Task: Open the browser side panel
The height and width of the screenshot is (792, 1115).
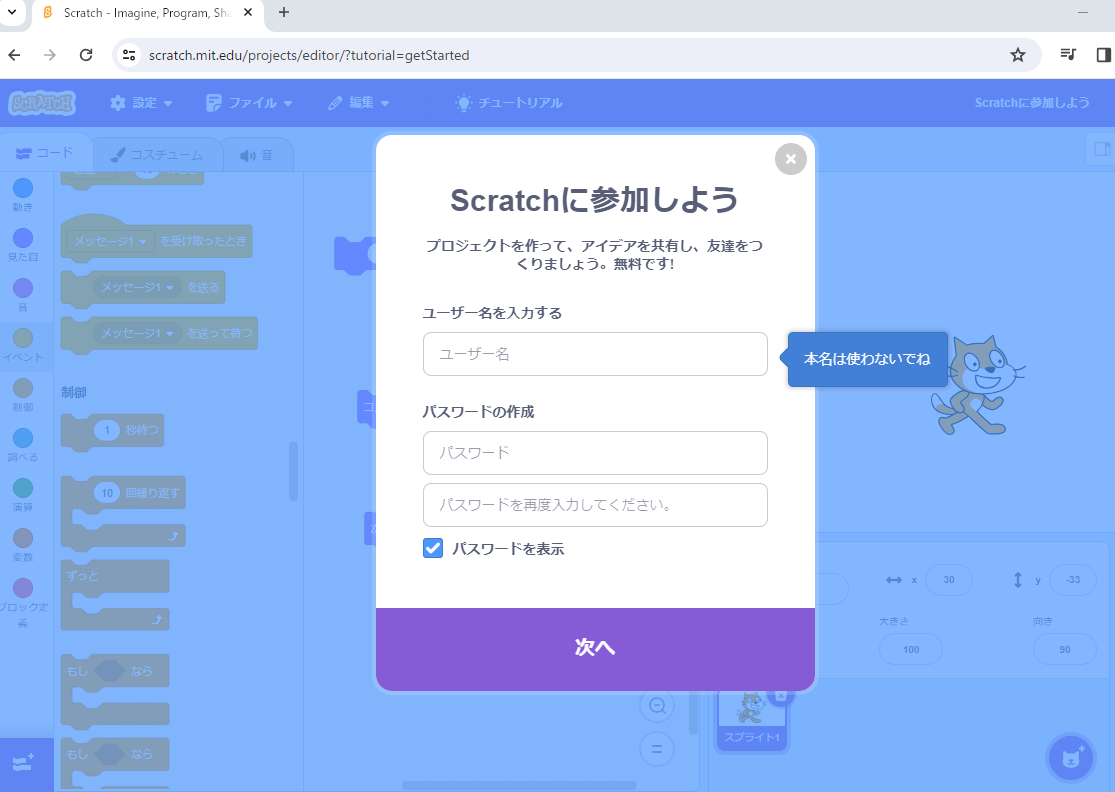Action: [1104, 55]
